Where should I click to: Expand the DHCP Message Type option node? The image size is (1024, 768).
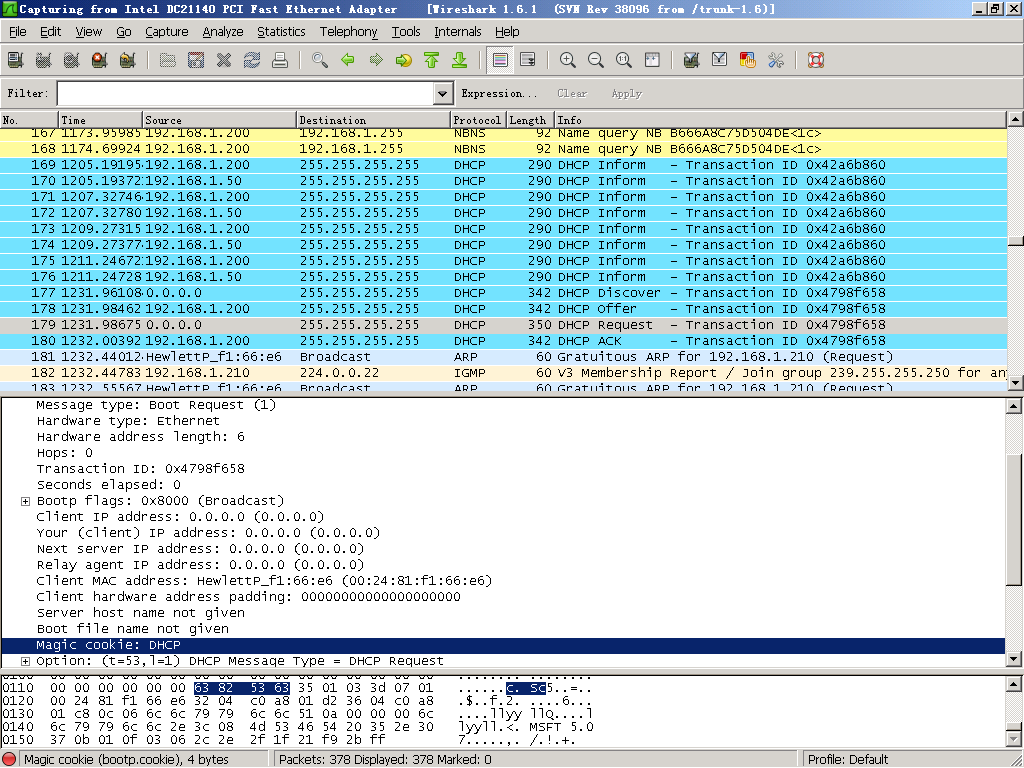25,661
